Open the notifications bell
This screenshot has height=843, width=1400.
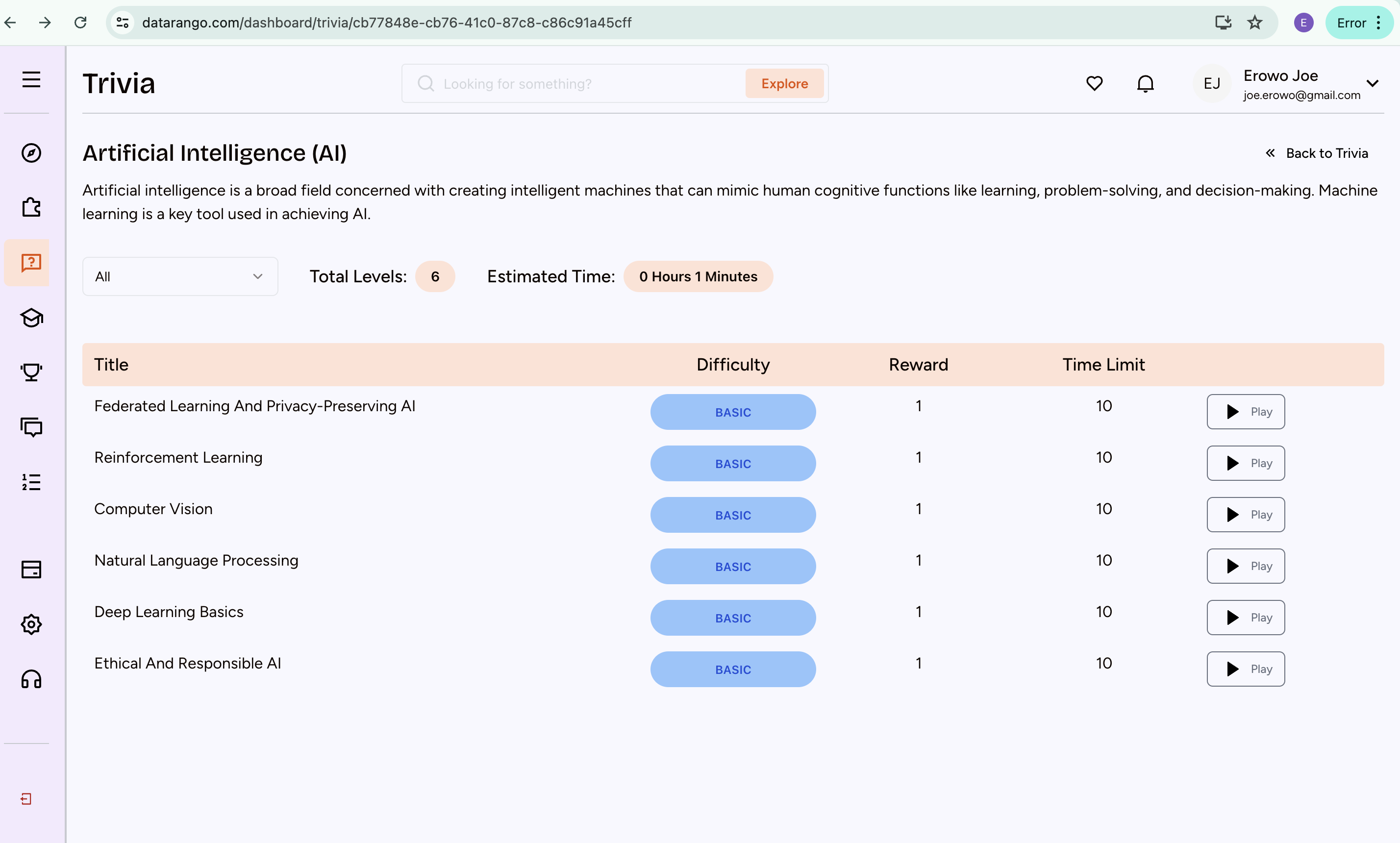pyautogui.click(x=1145, y=83)
